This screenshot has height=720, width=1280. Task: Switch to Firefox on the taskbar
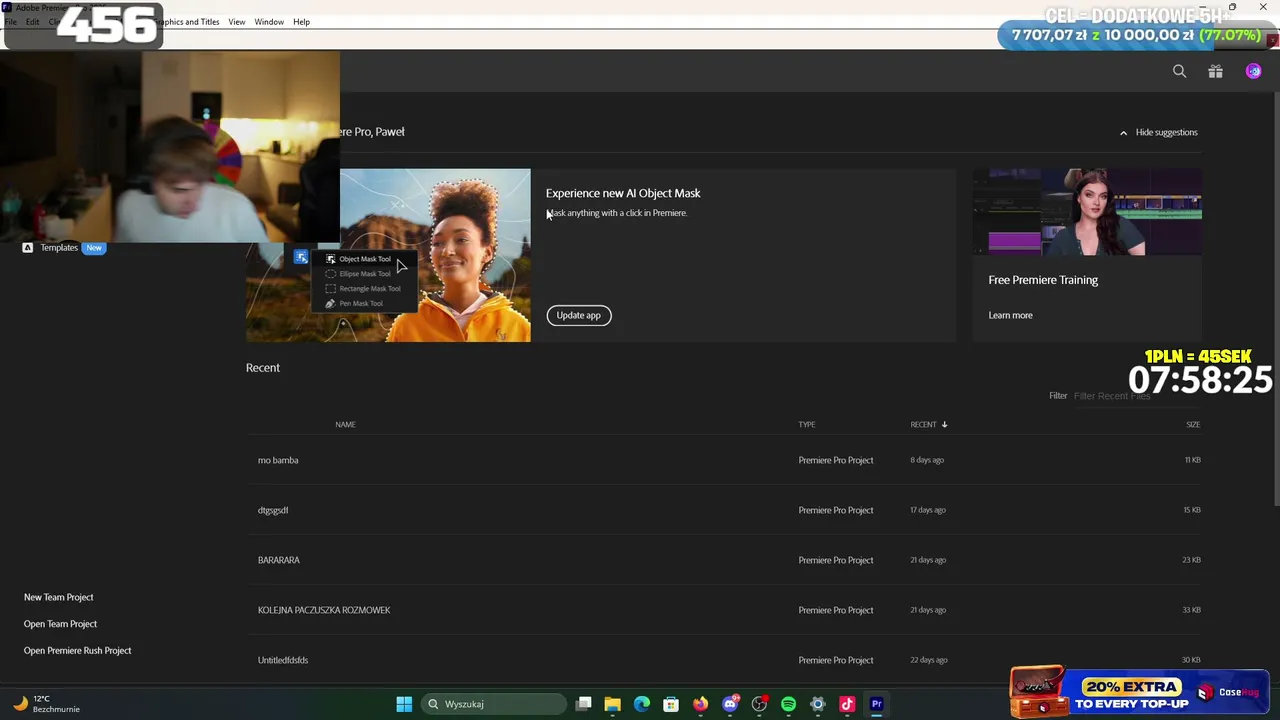[x=701, y=704]
